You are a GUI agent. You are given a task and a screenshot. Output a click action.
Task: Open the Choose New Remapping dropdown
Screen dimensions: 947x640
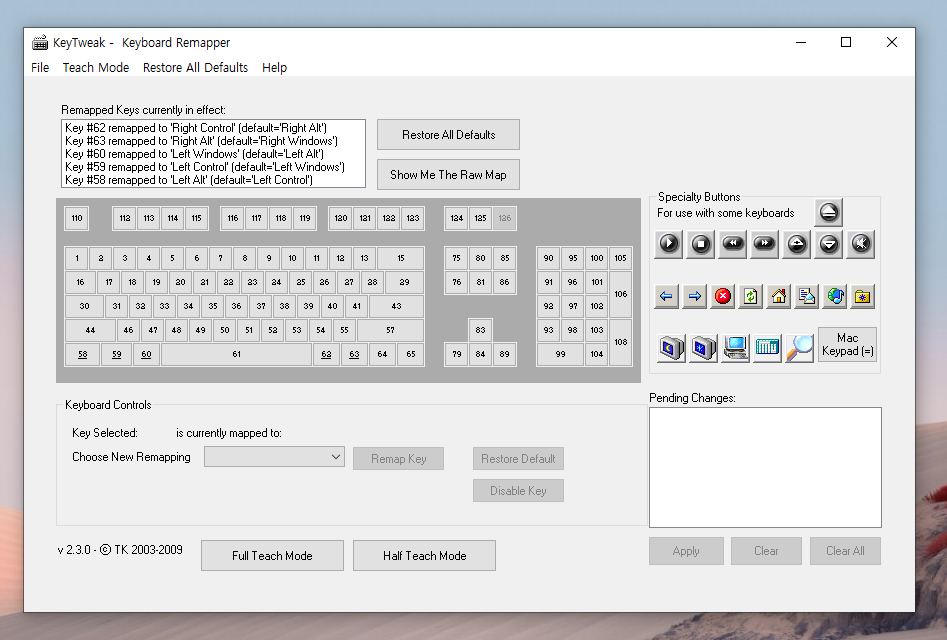tap(274, 456)
